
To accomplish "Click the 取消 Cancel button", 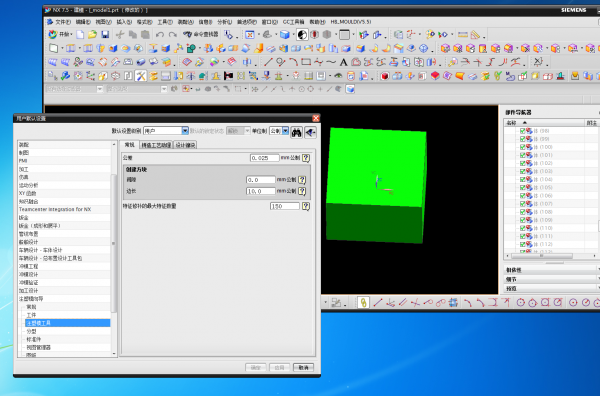I will 303,367.
